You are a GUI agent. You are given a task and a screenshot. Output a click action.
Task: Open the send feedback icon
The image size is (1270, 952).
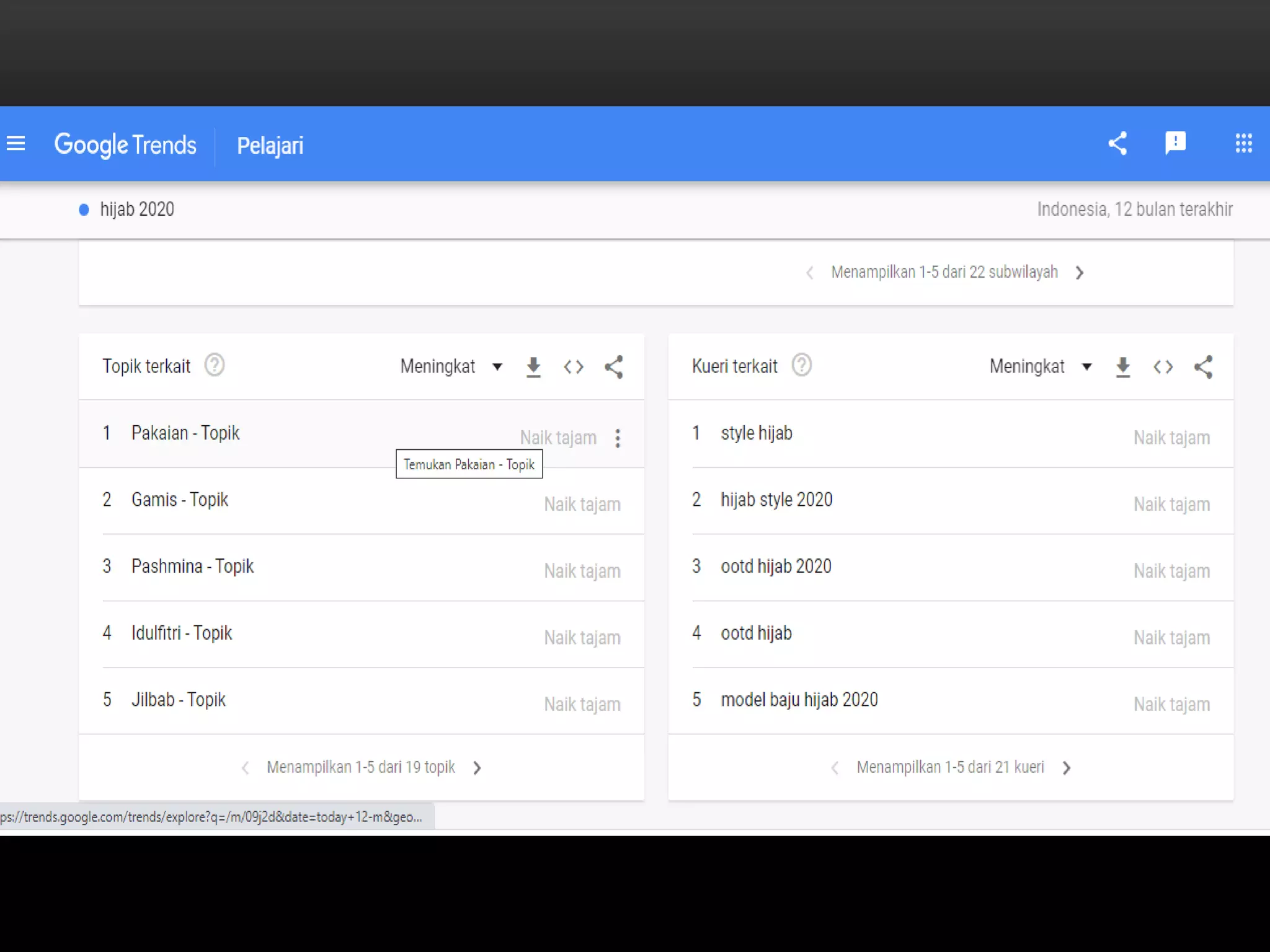[x=1175, y=144]
